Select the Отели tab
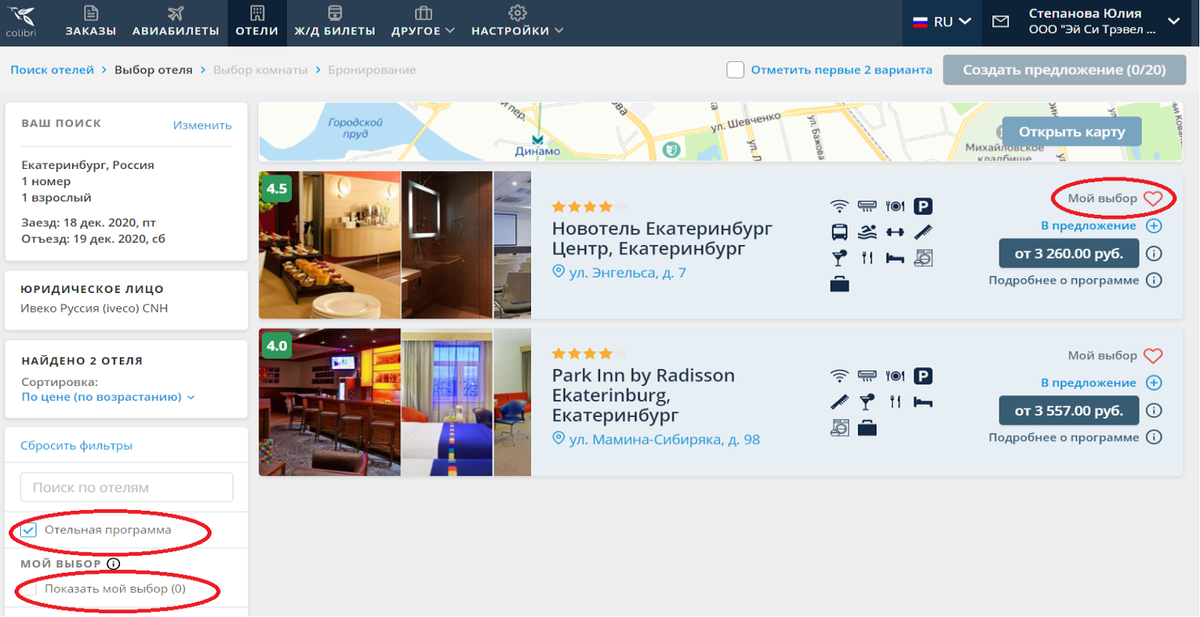The image size is (1200, 617). point(257,22)
